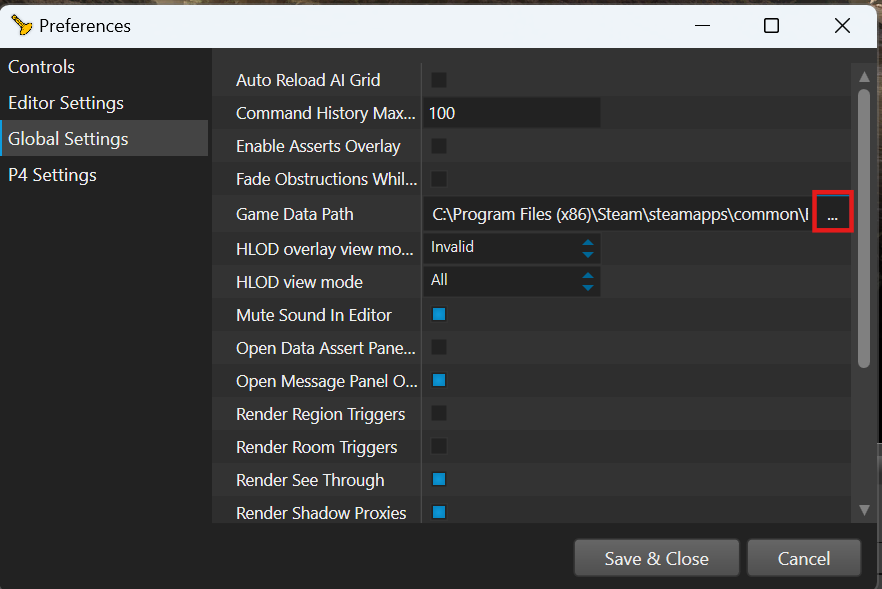Uncheck Render See Through option
This screenshot has height=589, width=882.
439,480
